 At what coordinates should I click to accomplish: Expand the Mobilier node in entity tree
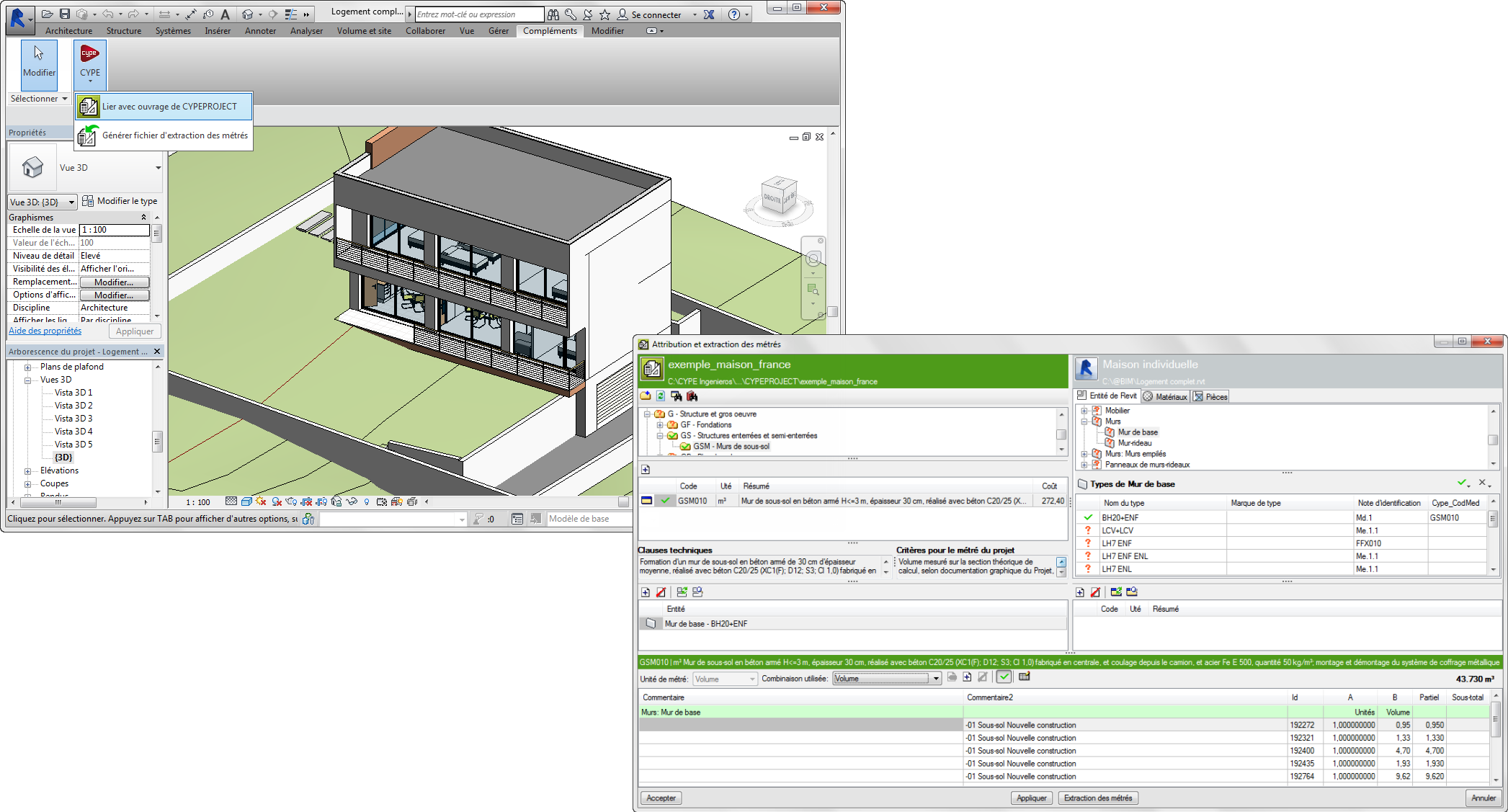click(1084, 411)
